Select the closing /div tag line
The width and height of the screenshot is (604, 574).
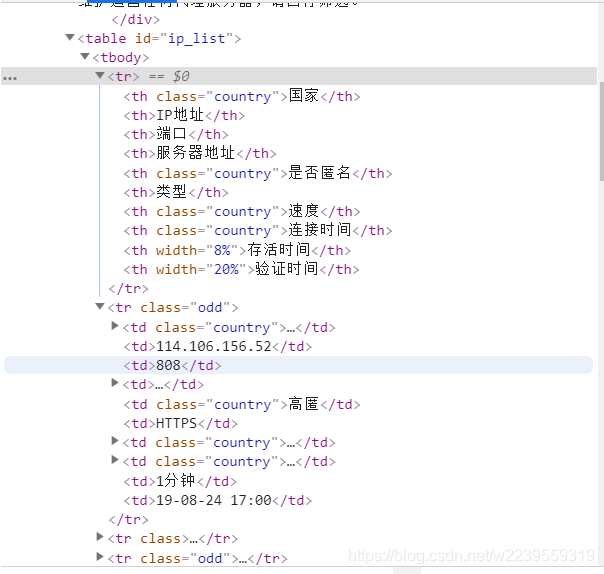(x=136, y=19)
